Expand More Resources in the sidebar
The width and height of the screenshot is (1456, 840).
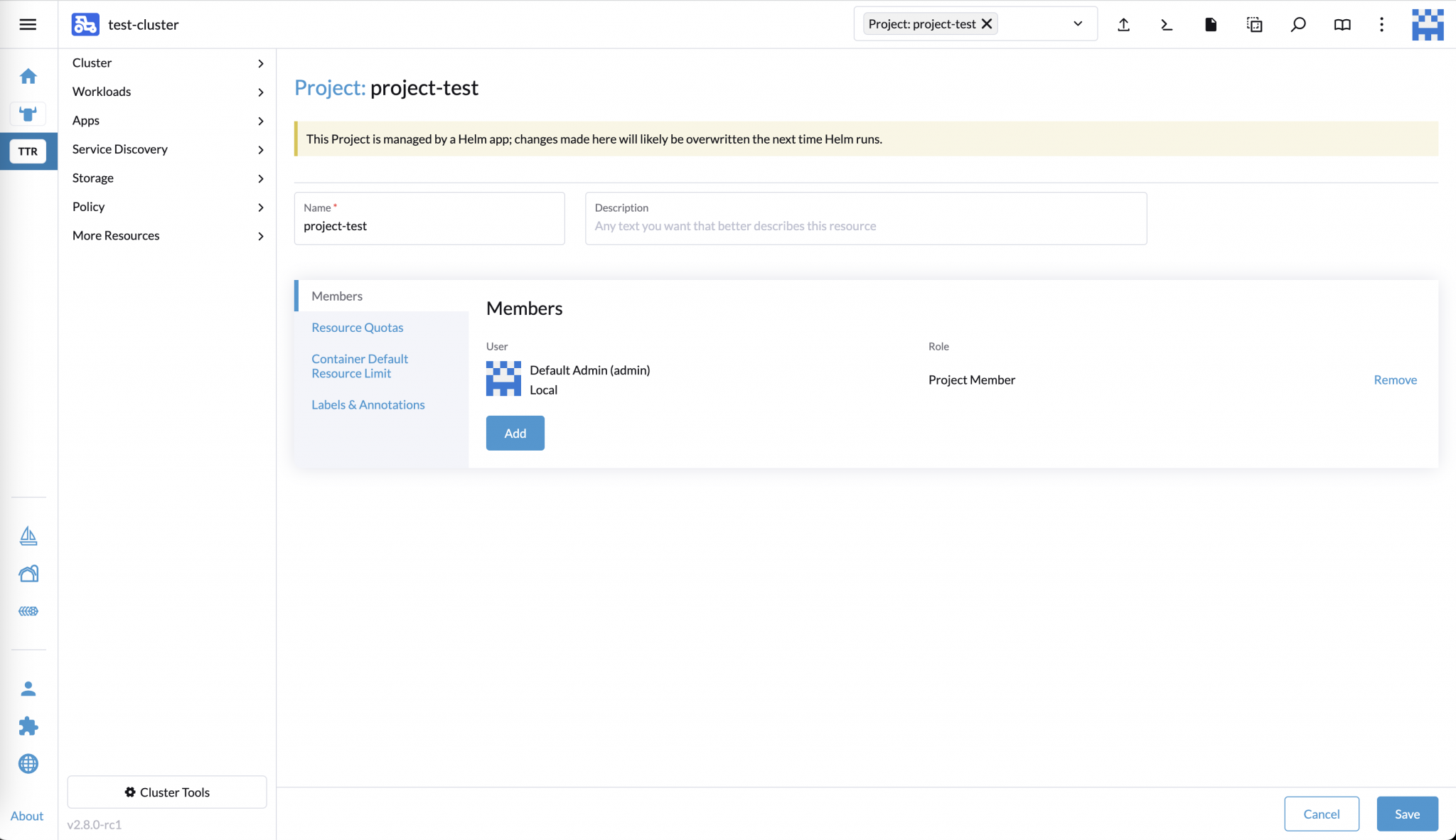click(x=168, y=235)
